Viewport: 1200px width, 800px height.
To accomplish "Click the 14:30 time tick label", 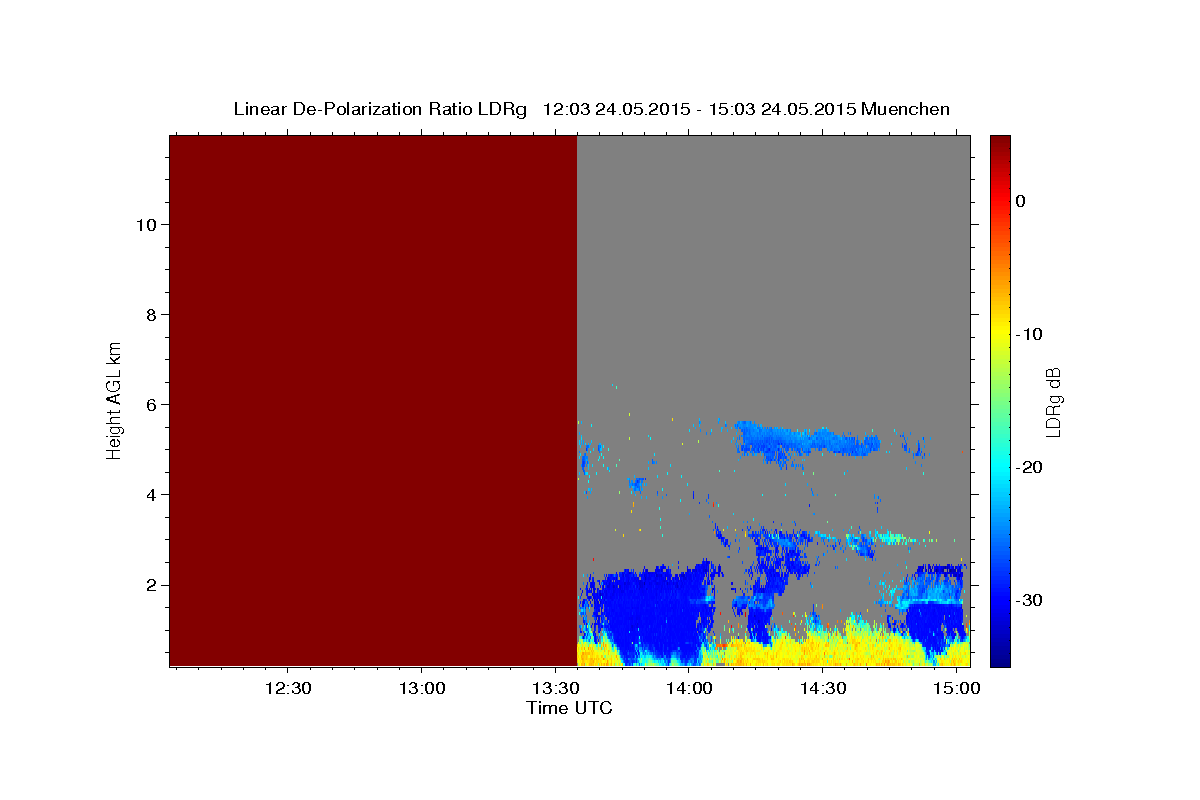I will pos(823,689).
